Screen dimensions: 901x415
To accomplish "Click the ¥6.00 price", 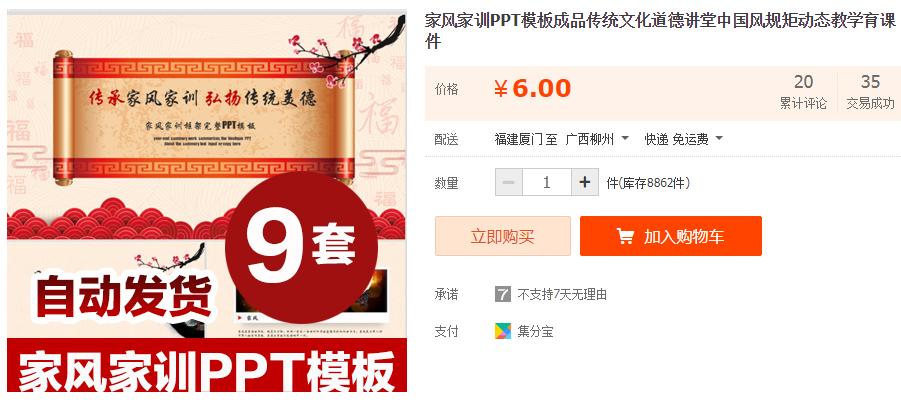I will click(x=532, y=89).
